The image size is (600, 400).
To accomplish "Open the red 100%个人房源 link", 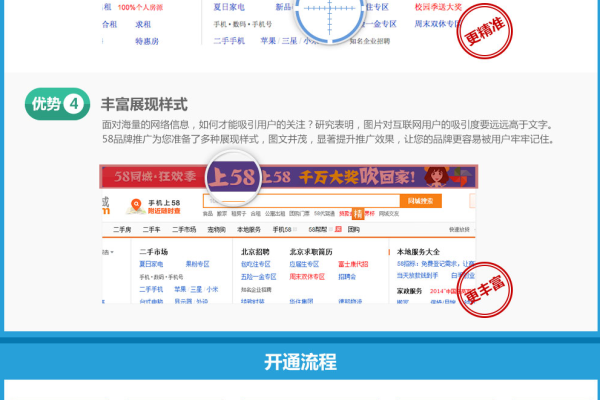I will point(140,8).
